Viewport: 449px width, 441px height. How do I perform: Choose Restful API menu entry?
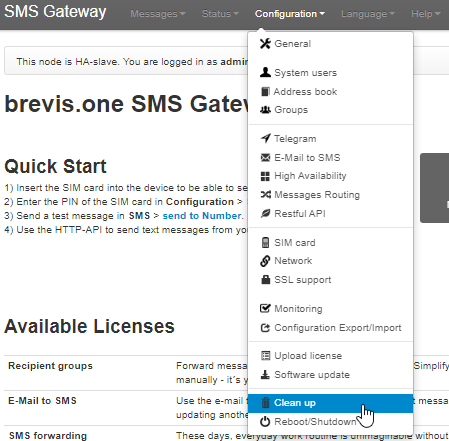click(x=331, y=213)
